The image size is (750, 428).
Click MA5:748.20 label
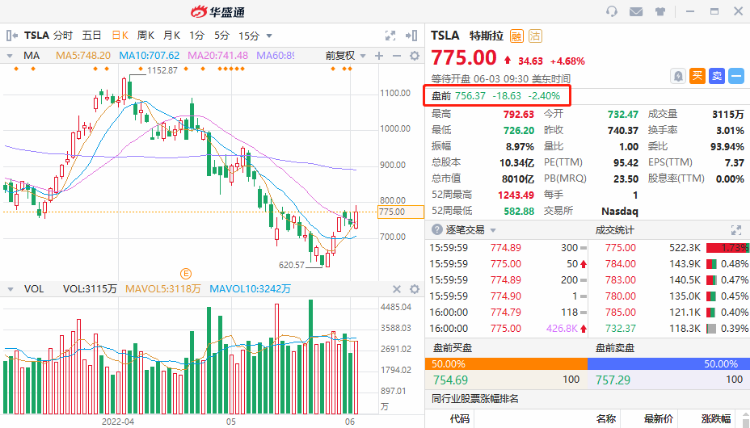tap(83, 56)
